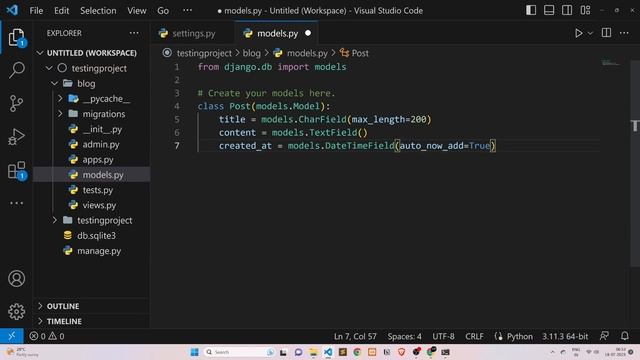
Task: Open notifications bell in status bar
Action: pyautogui.click(x=624, y=336)
